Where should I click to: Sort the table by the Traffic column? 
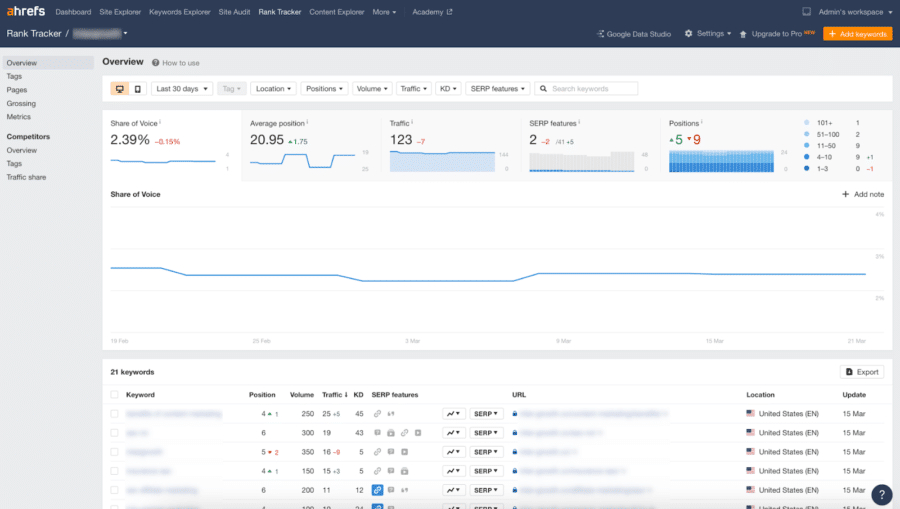point(335,395)
